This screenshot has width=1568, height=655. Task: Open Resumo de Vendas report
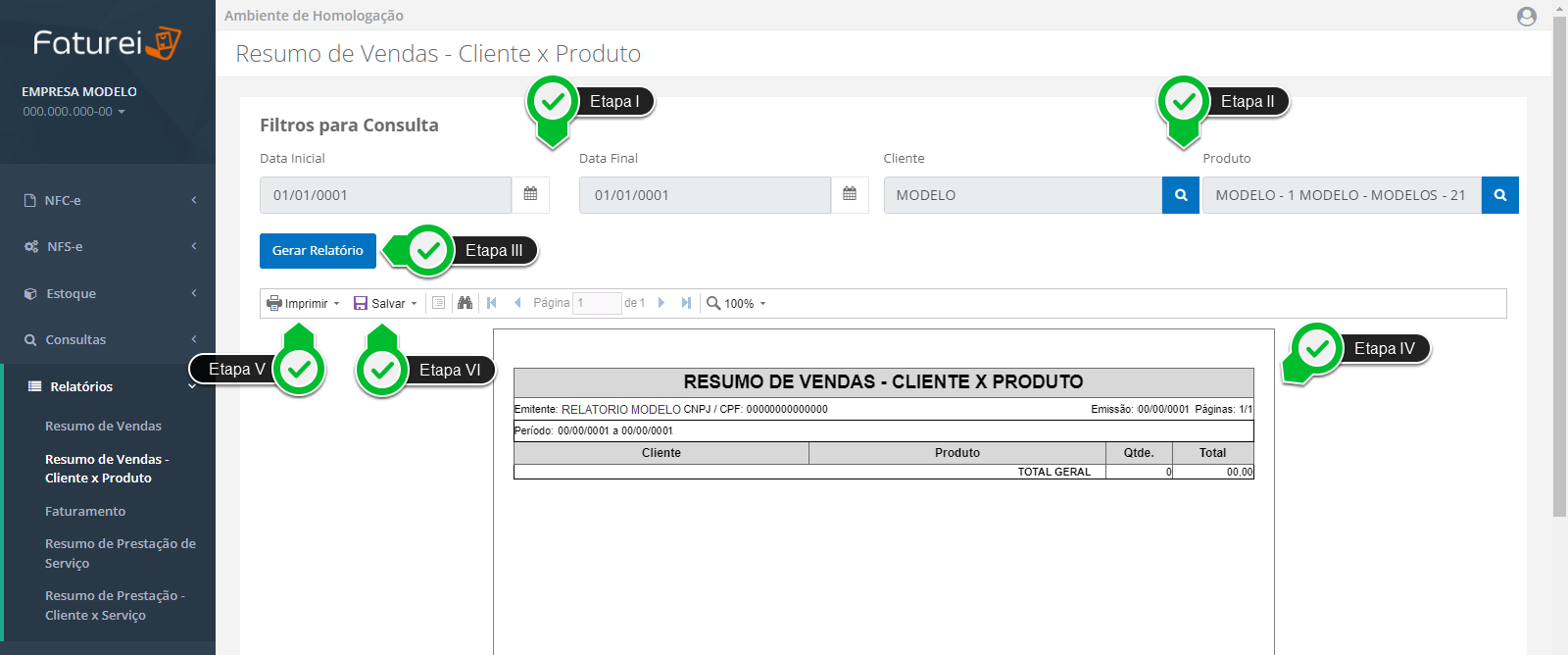click(103, 426)
